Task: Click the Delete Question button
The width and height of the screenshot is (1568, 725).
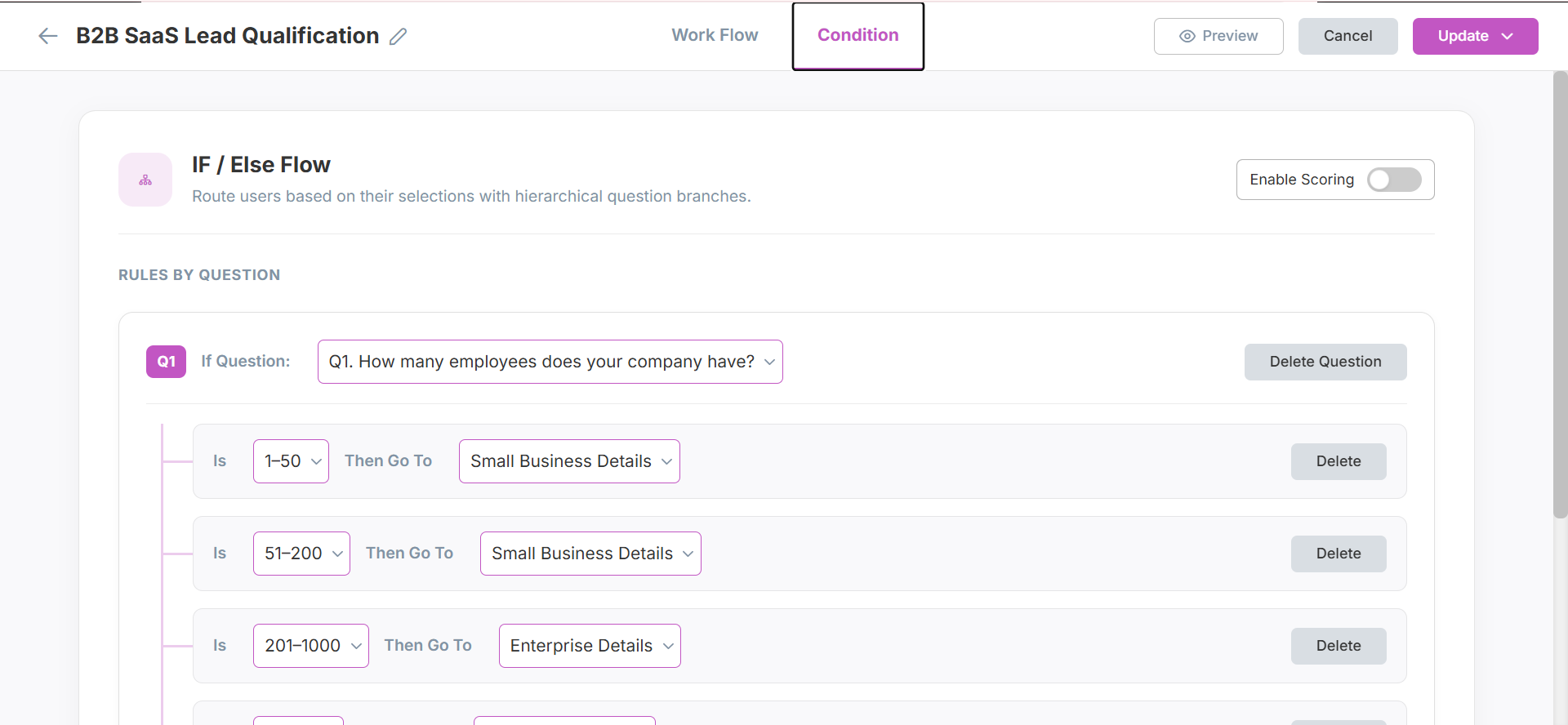Action: click(1325, 362)
